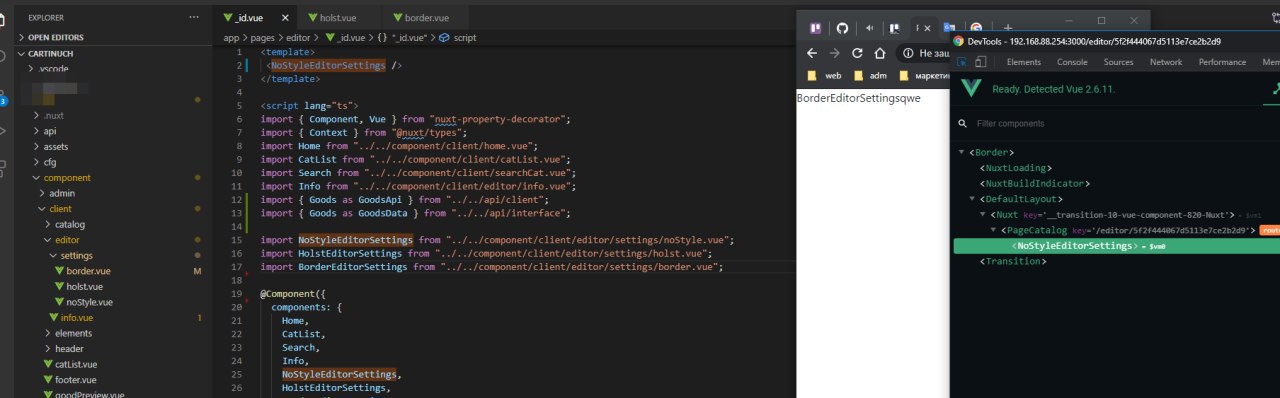Select the purple Twitch browser tab
This screenshot has width=1280, height=398.
[x=816, y=28]
